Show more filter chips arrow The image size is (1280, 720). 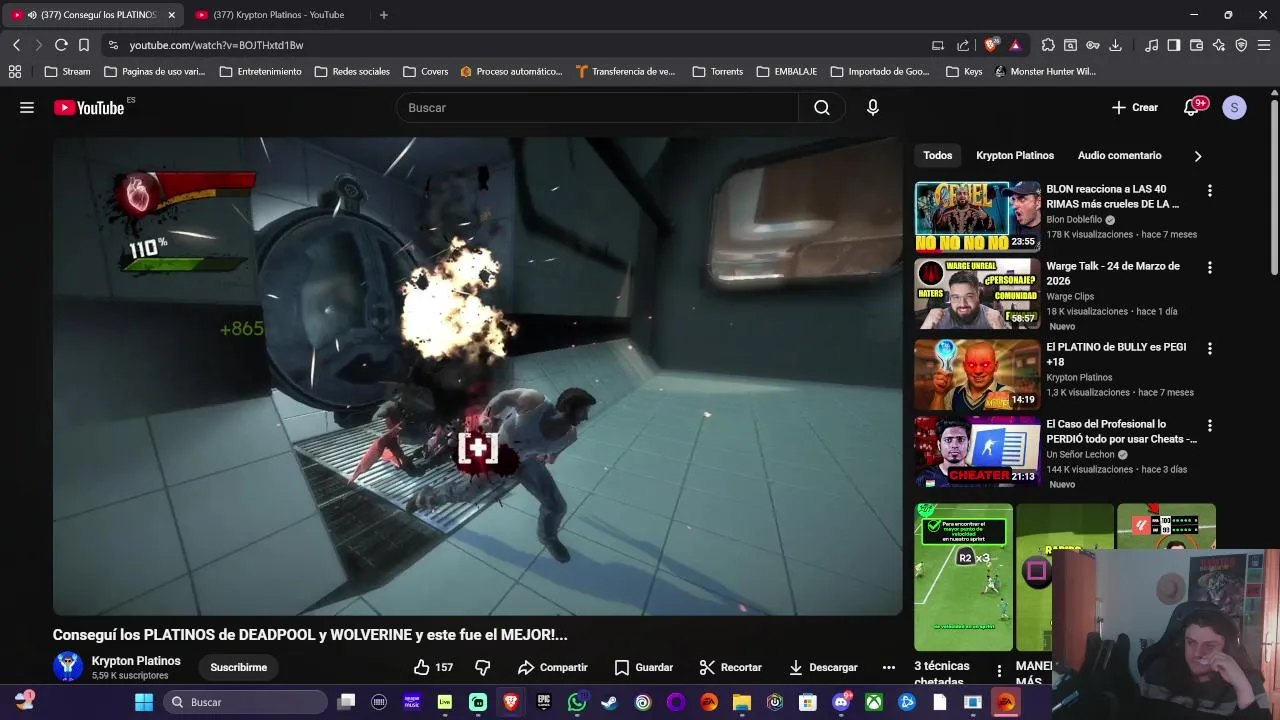1197,156
